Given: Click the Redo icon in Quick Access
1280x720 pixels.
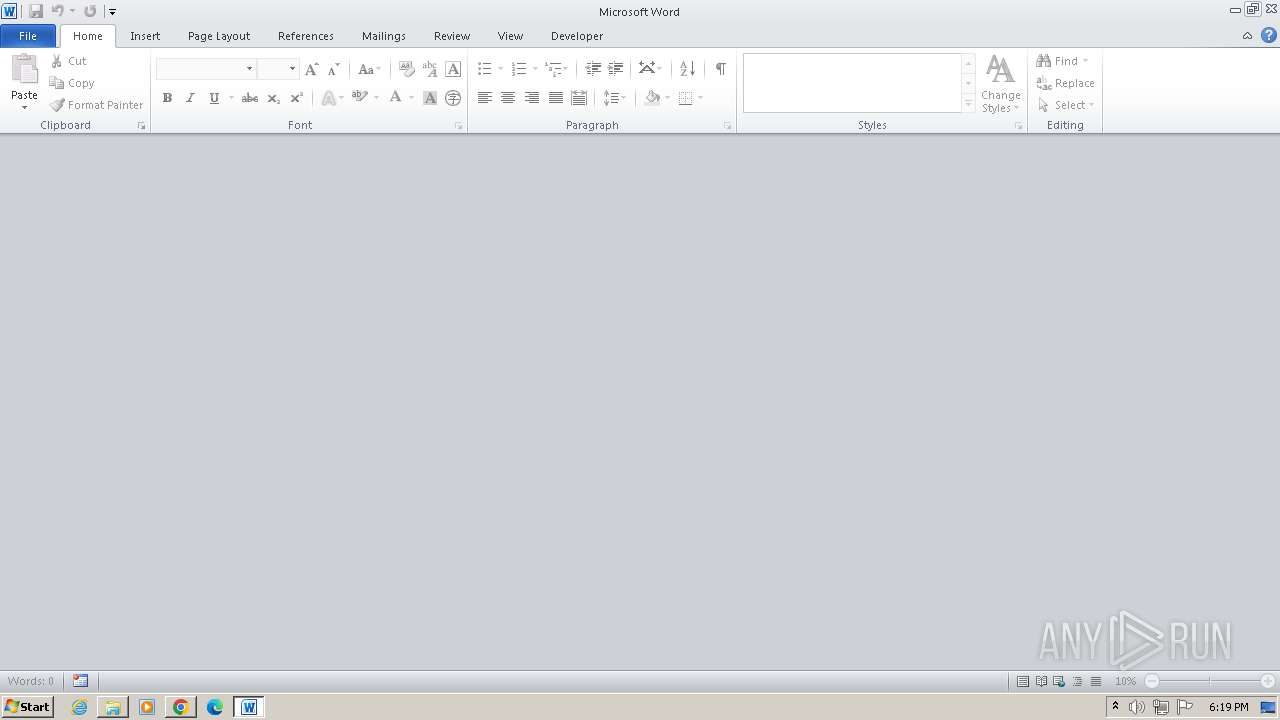Looking at the screenshot, I should coord(90,11).
